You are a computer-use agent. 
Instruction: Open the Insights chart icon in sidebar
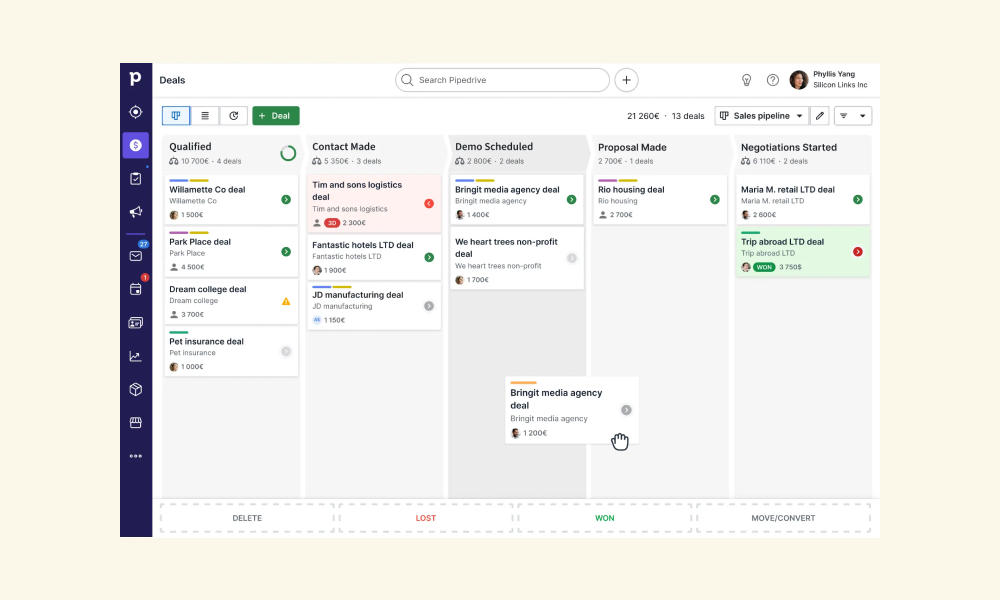click(x=135, y=356)
